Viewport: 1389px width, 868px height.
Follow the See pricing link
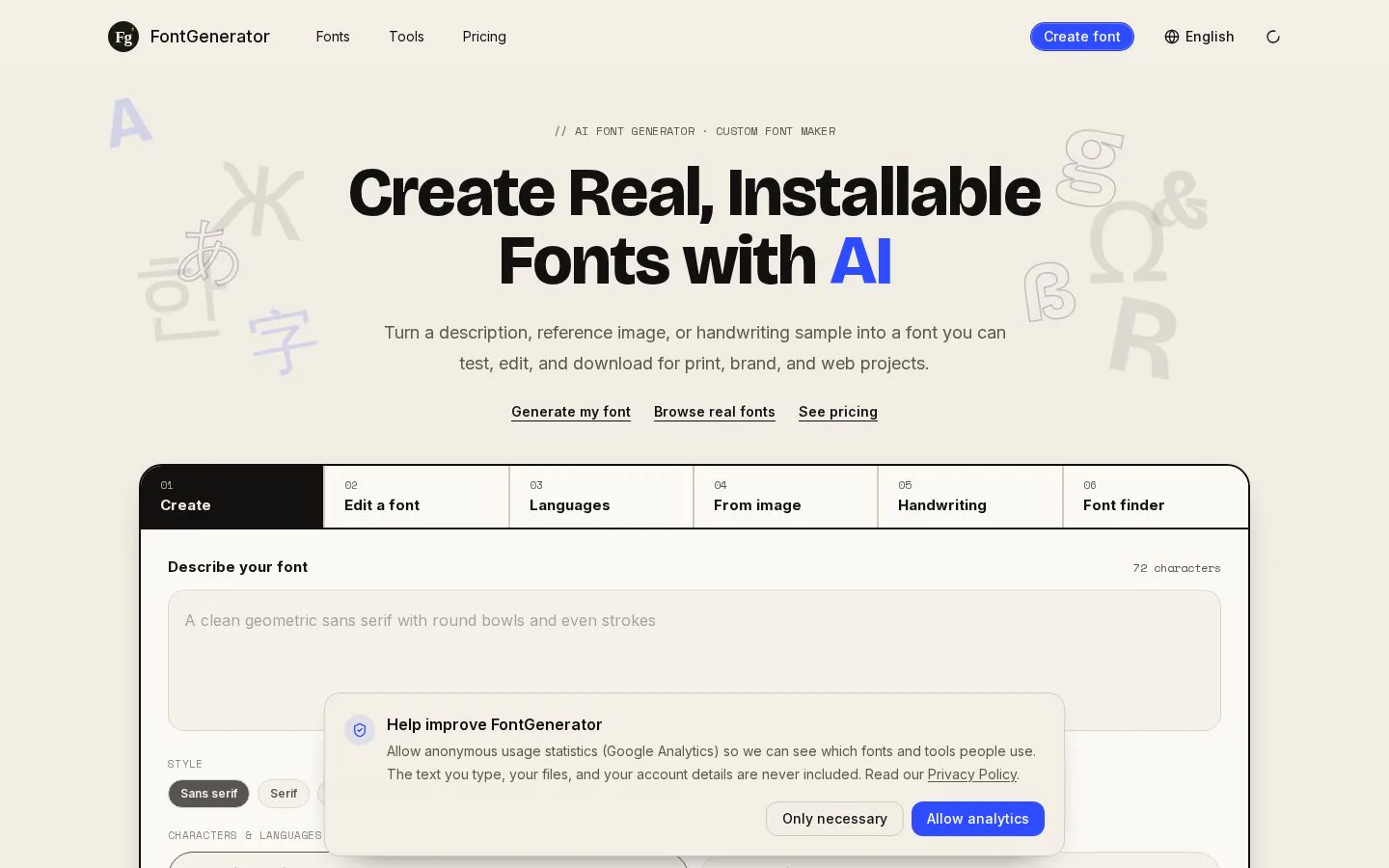click(838, 412)
